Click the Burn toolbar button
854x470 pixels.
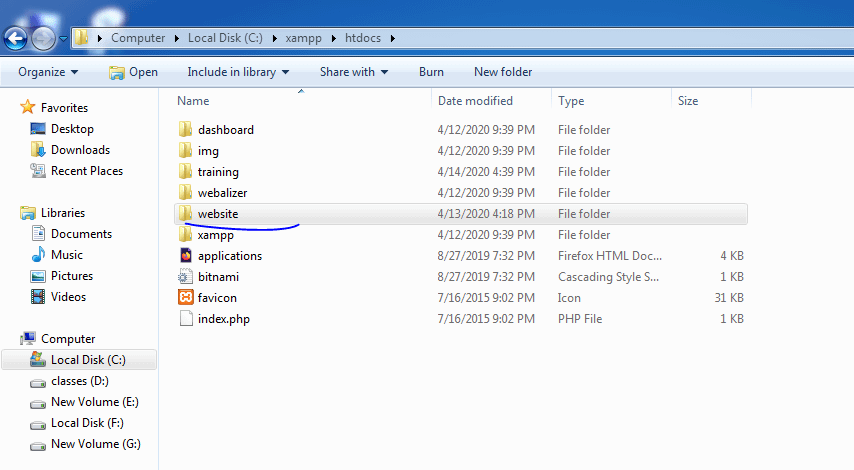click(x=431, y=72)
